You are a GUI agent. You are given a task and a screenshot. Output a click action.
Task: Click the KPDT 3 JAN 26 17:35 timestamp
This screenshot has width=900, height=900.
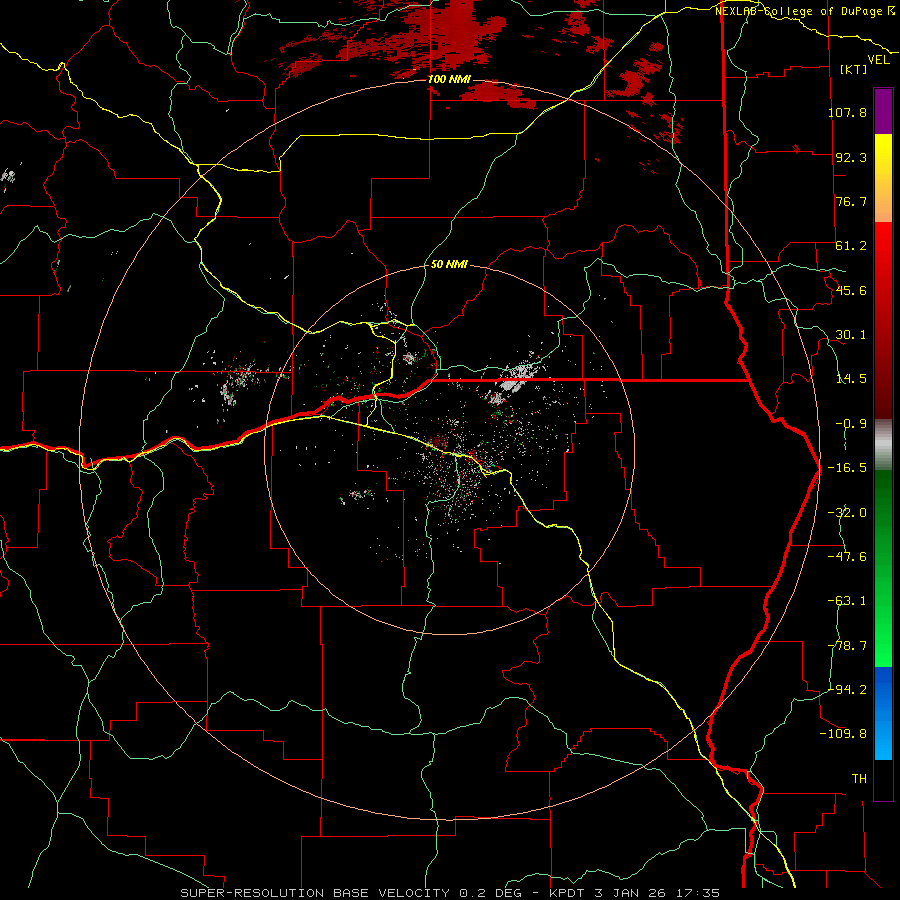[x=634, y=893]
